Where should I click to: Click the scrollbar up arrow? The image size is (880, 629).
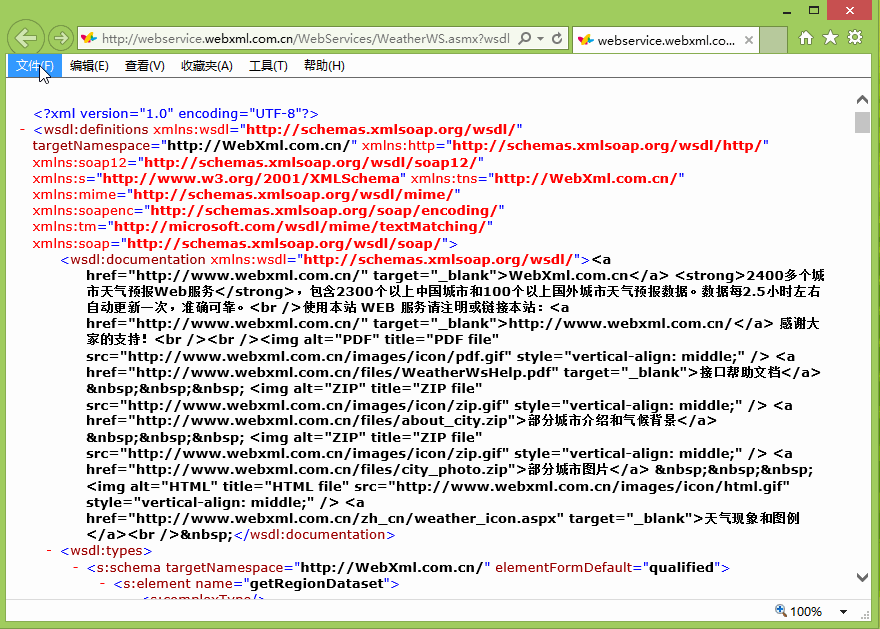[863, 99]
